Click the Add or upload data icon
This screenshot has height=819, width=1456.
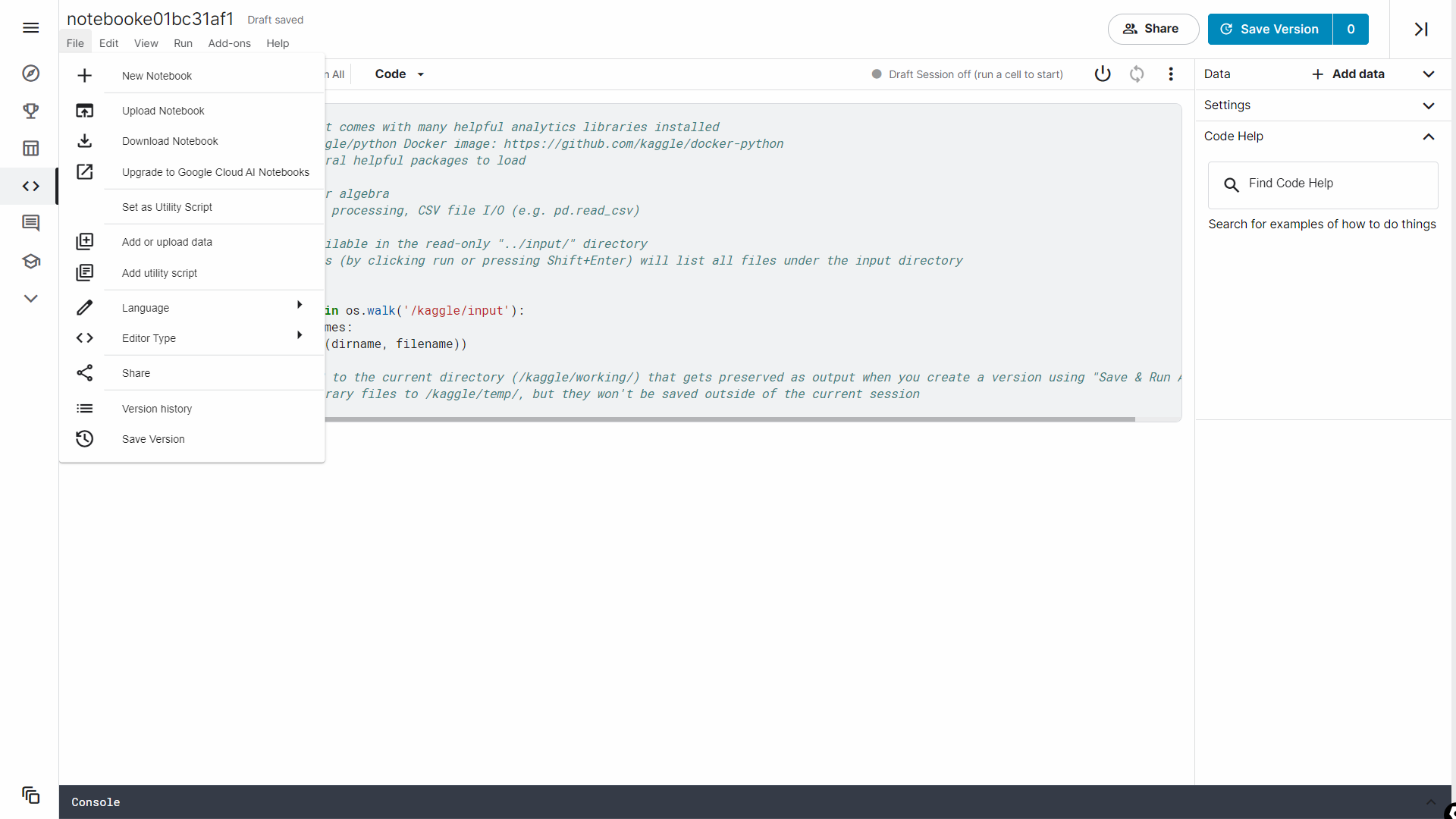pos(85,242)
